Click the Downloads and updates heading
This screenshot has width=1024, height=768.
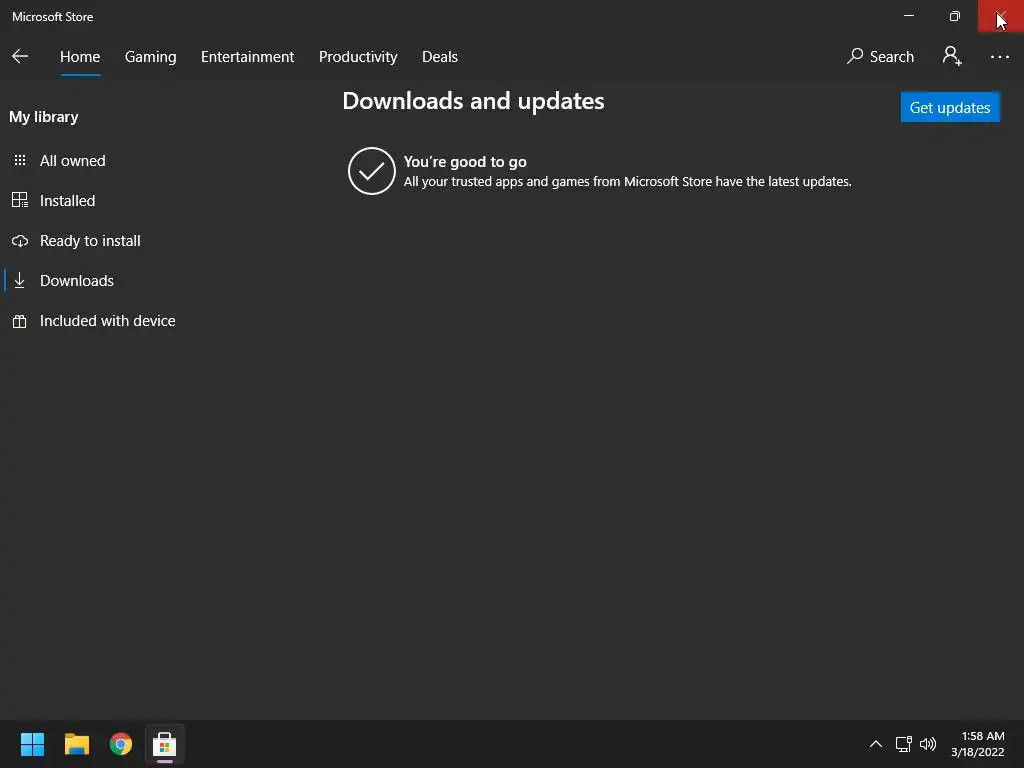pyautogui.click(x=473, y=101)
